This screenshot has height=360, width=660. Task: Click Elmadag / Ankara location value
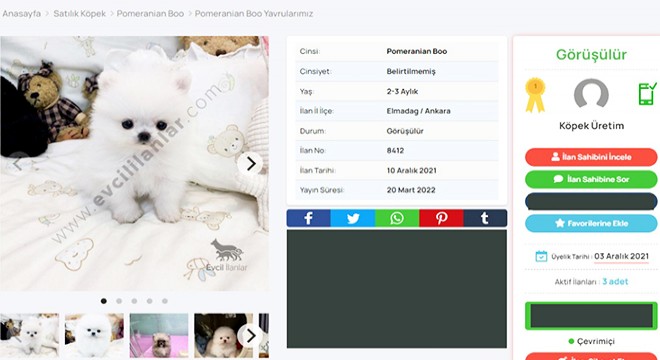[418, 111]
